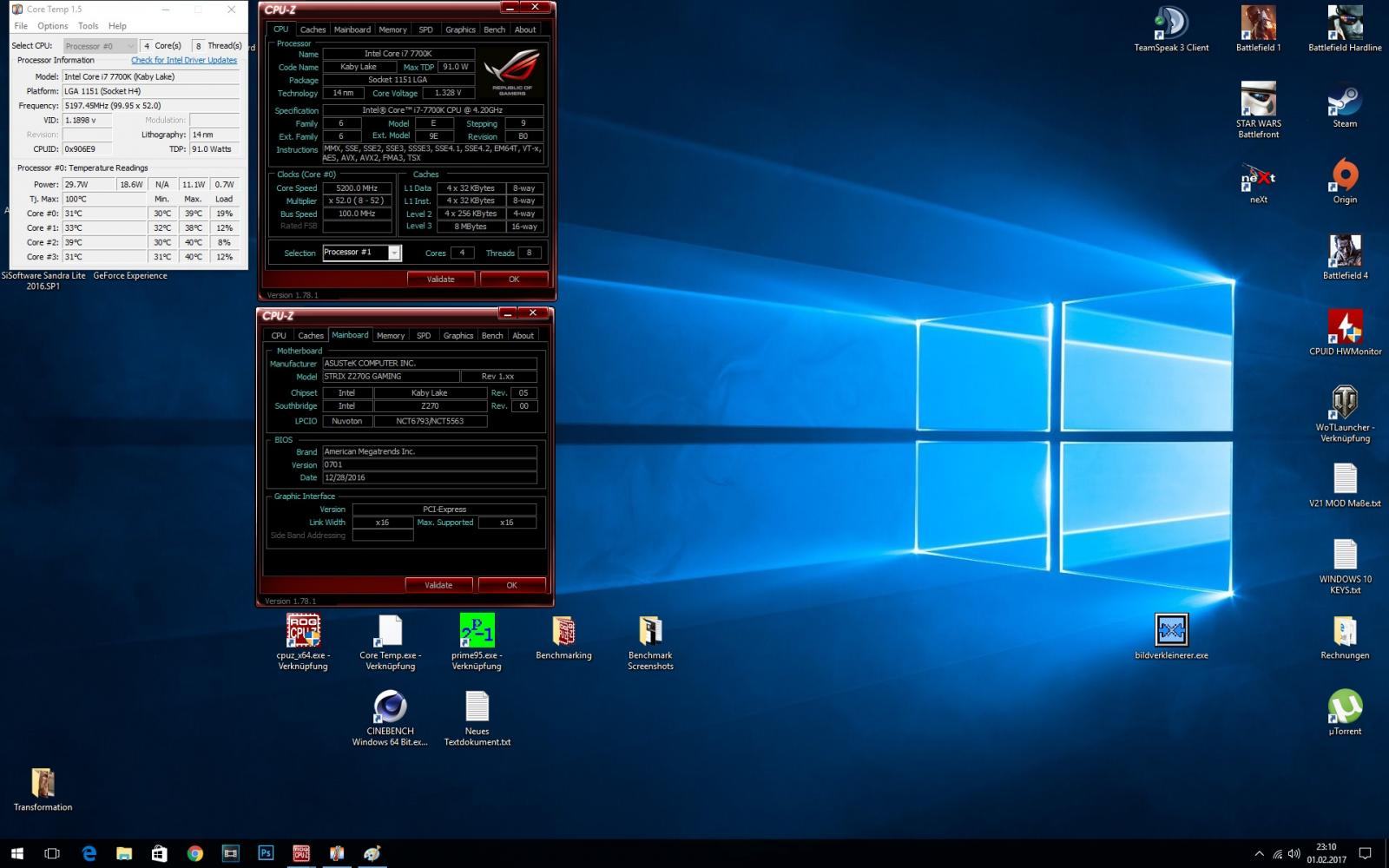The width and height of the screenshot is (1389, 868).
Task: Select Benchmarking folder icon
Action: click(563, 636)
